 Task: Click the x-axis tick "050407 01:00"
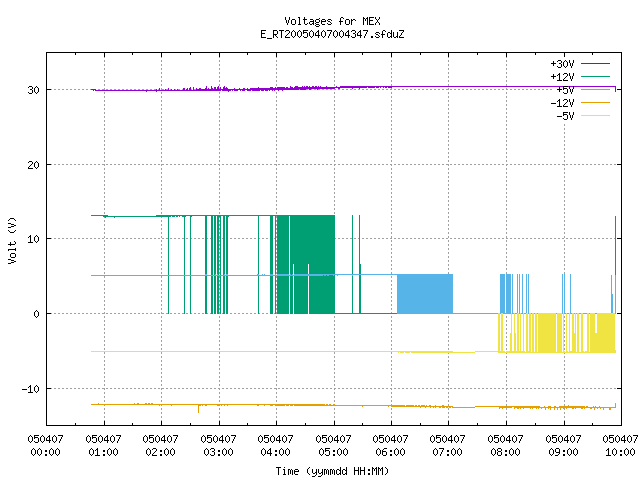click(x=103, y=446)
